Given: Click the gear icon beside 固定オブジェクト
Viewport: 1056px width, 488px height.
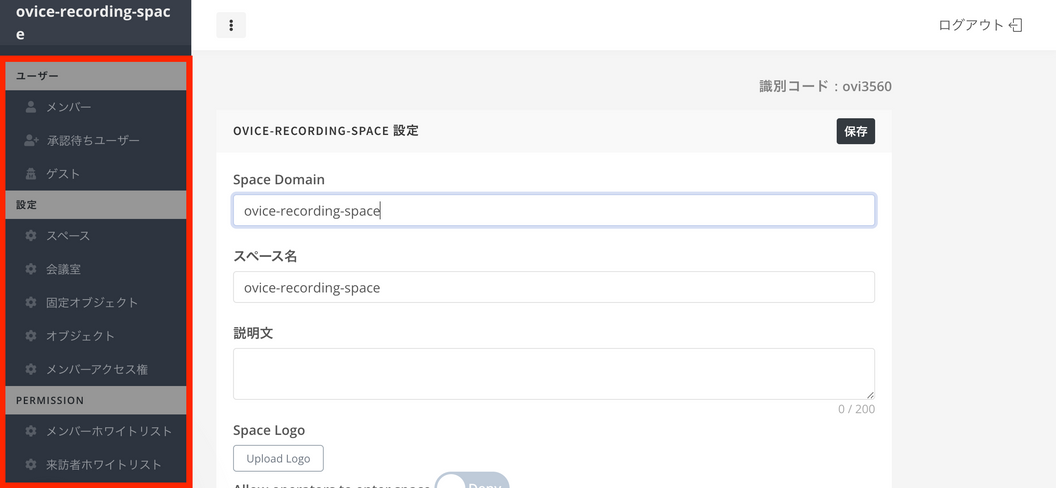Looking at the screenshot, I should tap(30, 302).
